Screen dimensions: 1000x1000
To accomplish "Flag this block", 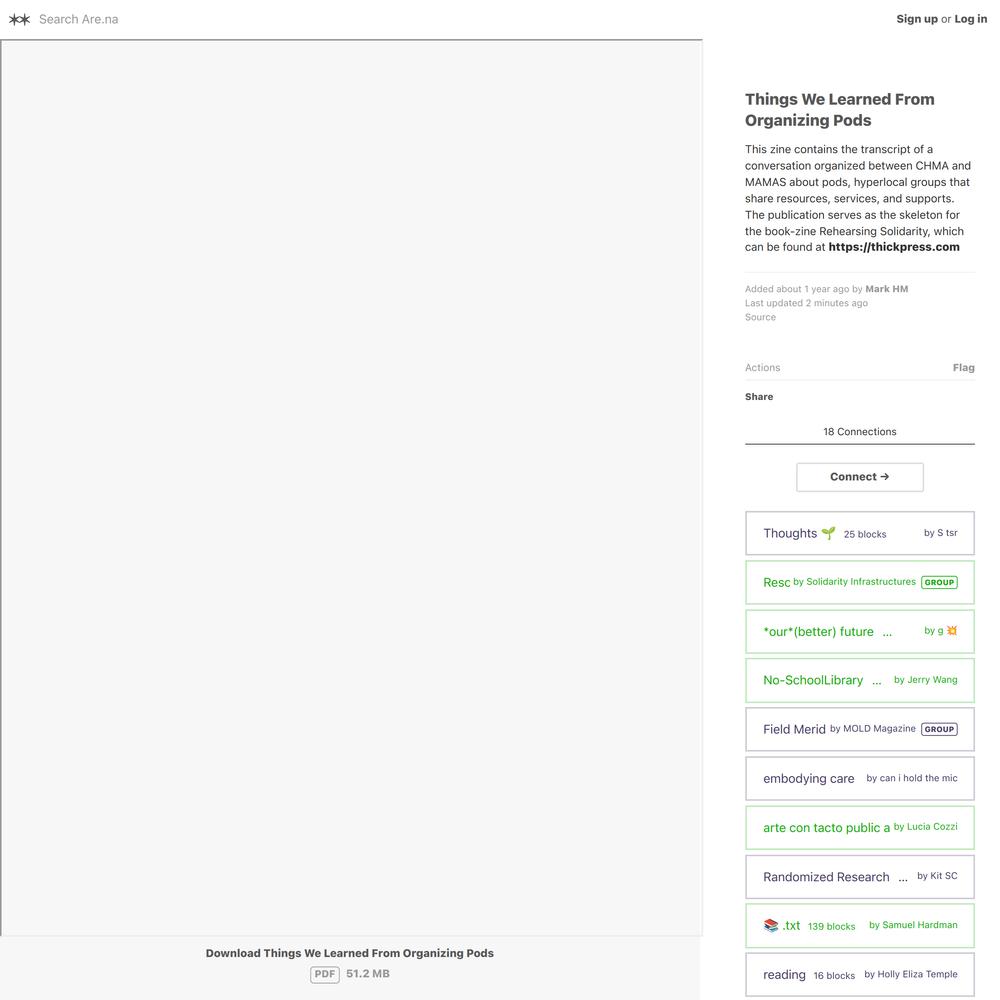I will point(963,367).
